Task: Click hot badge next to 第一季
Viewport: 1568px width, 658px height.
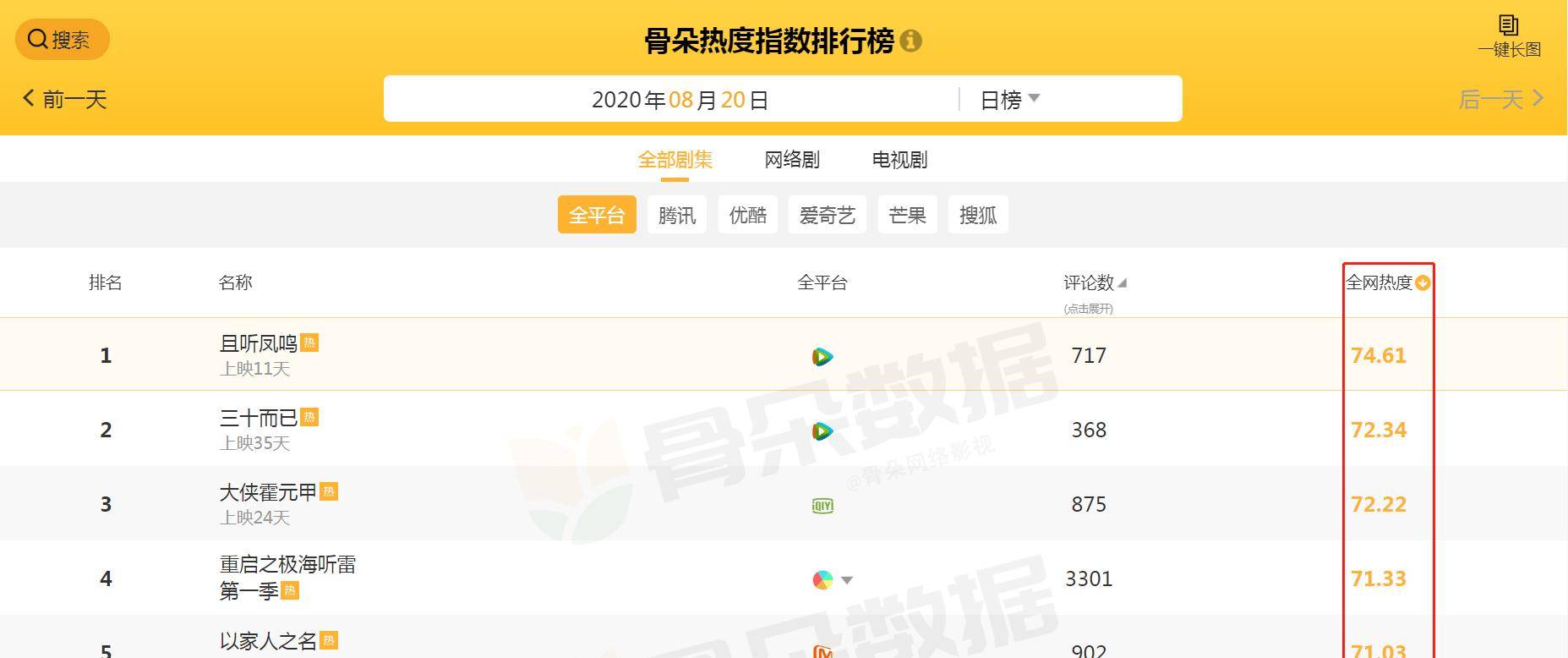Action: (x=290, y=591)
